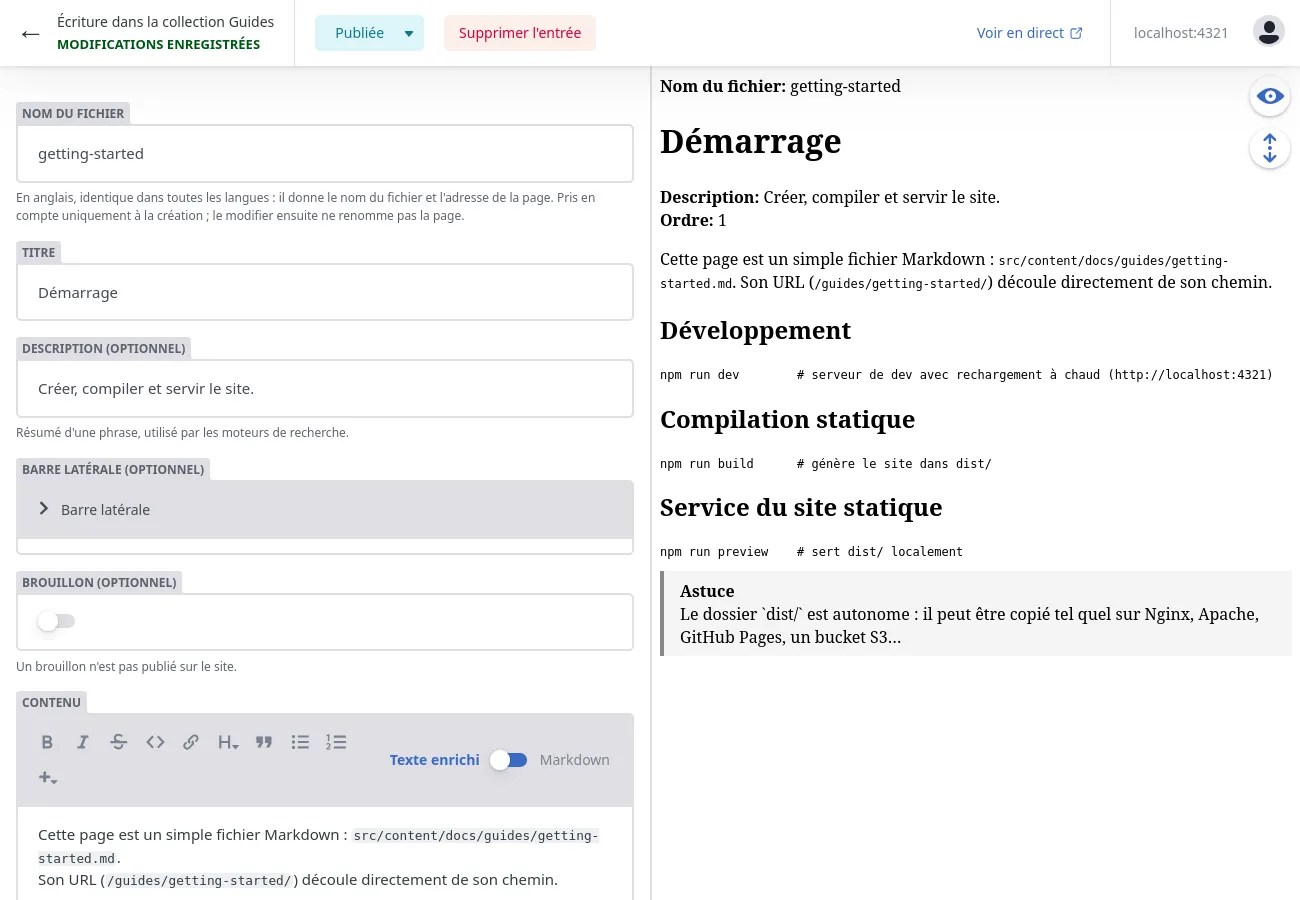
Task: Click the Développement heading in preview
Action: pos(756,331)
